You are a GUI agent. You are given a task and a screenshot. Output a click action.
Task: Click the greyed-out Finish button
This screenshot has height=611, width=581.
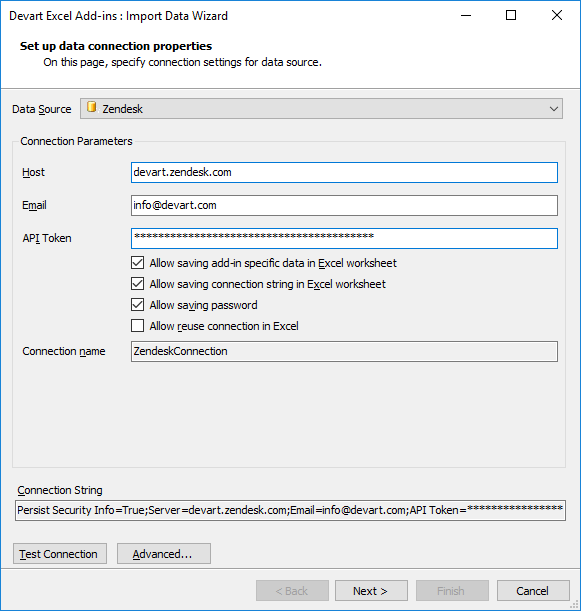(x=452, y=591)
